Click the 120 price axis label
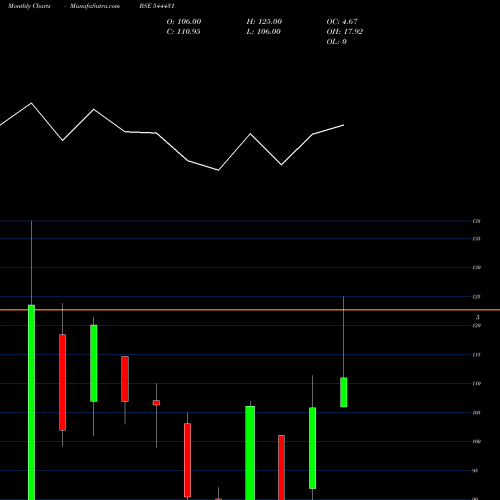This screenshot has width=500, height=500. coord(476,326)
